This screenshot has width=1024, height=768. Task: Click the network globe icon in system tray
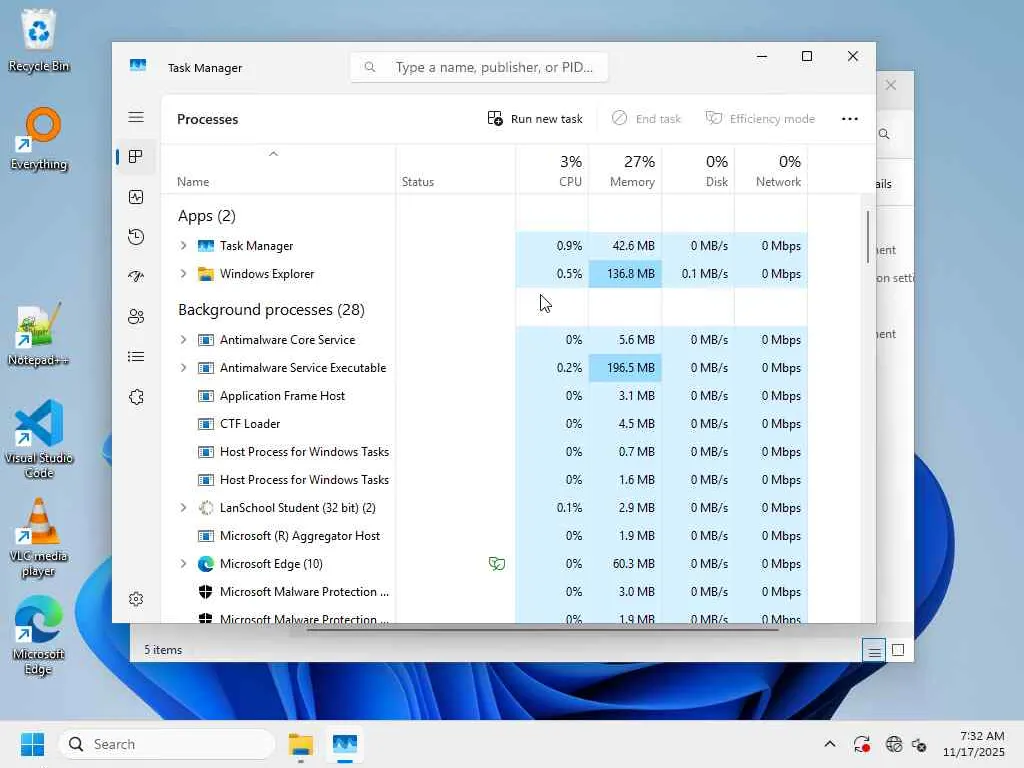(893, 744)
